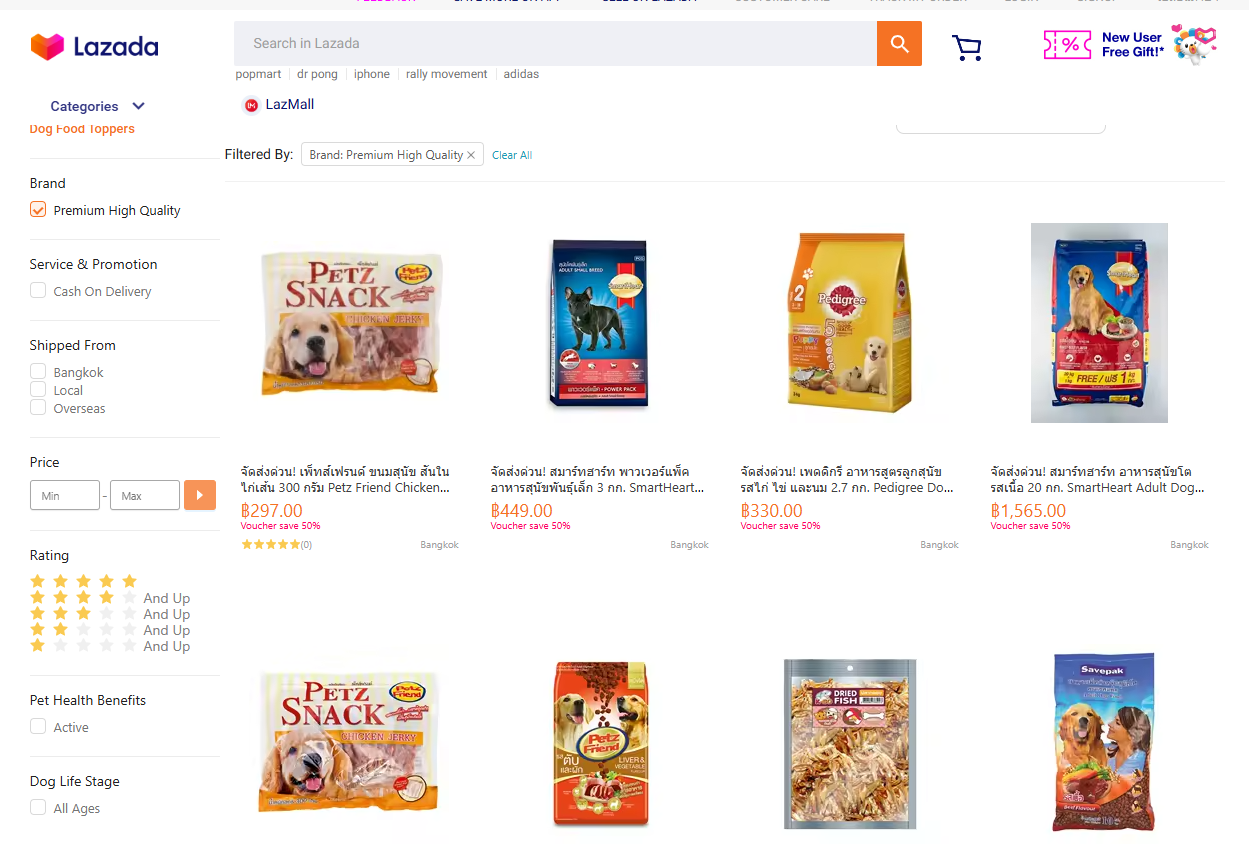
Task: Click in the Search in Lazada field
Action: coord(555,44)
